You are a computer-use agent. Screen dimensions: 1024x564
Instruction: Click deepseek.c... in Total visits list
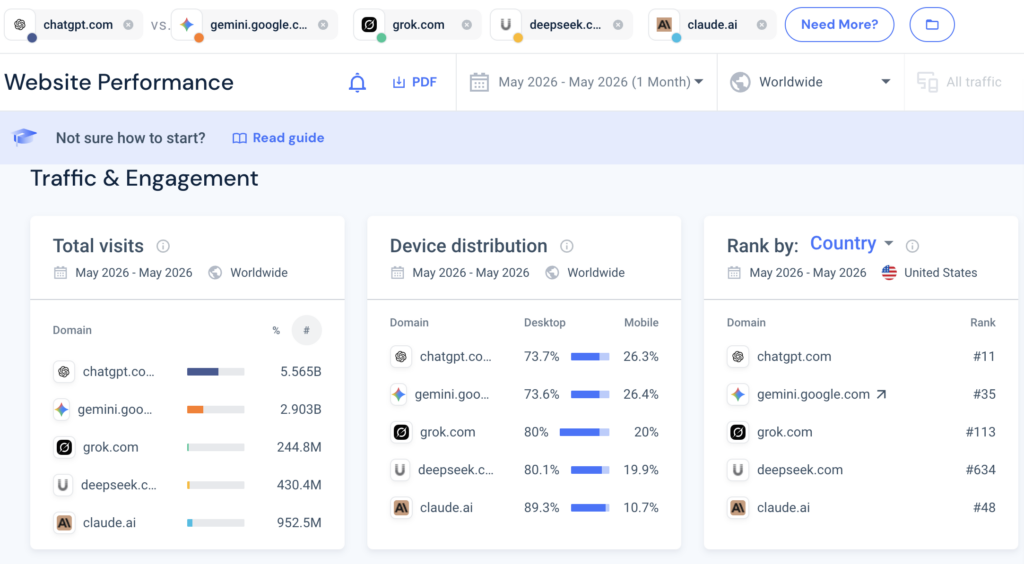coord(119,485)
